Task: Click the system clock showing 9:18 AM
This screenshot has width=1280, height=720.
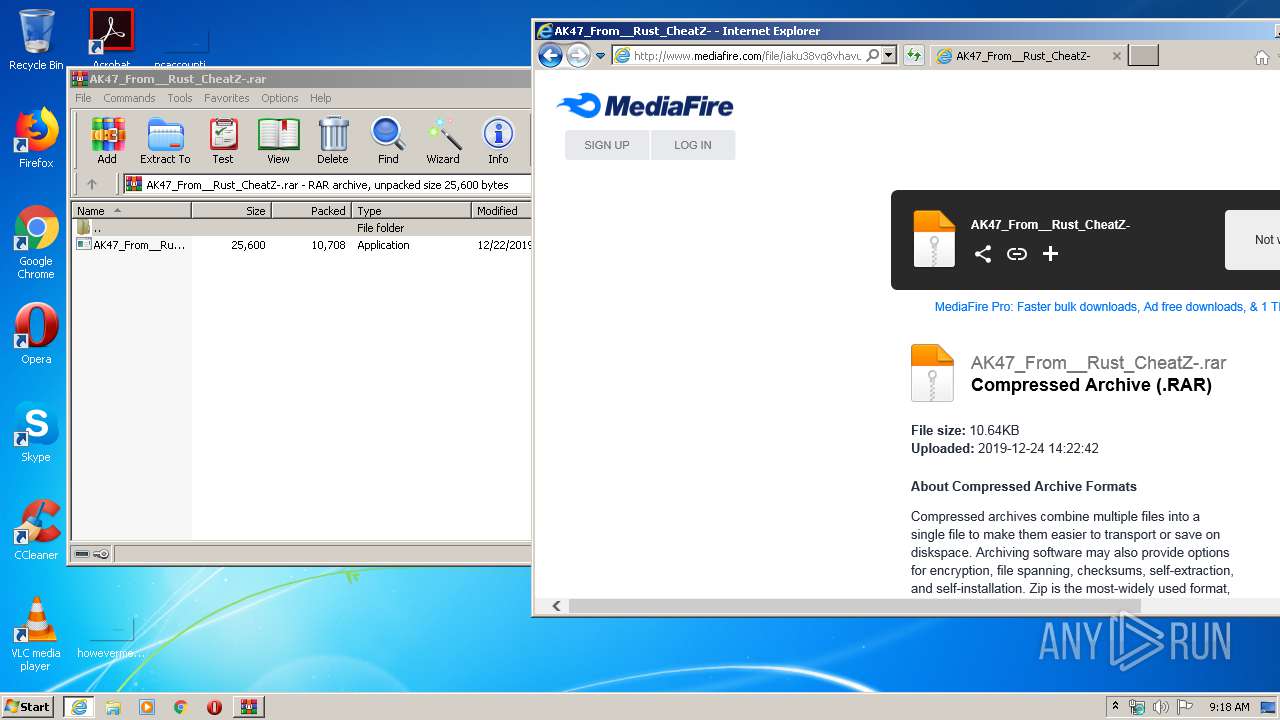Action: click(x=1229, y=707)
